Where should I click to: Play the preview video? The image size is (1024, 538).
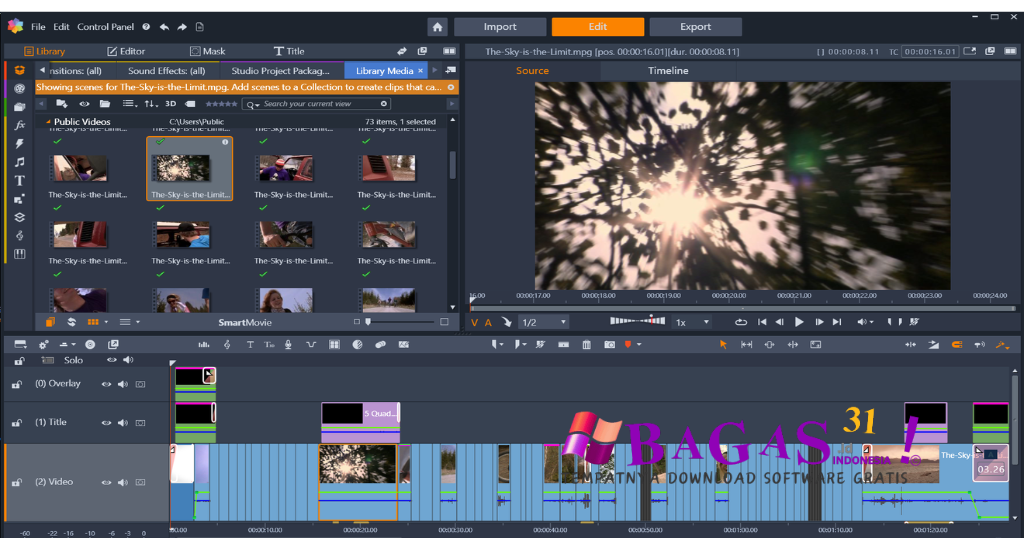click(799, 322)
